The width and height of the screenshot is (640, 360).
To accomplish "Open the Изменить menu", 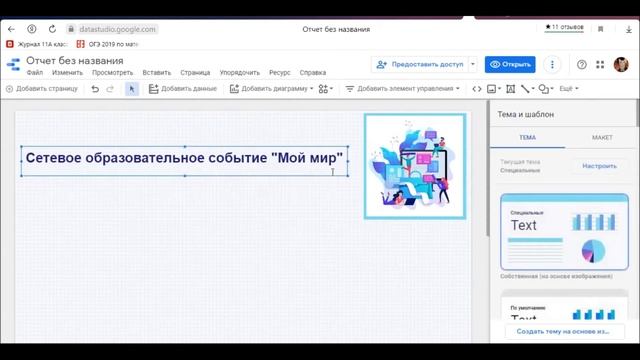I will tap(67, 73).
